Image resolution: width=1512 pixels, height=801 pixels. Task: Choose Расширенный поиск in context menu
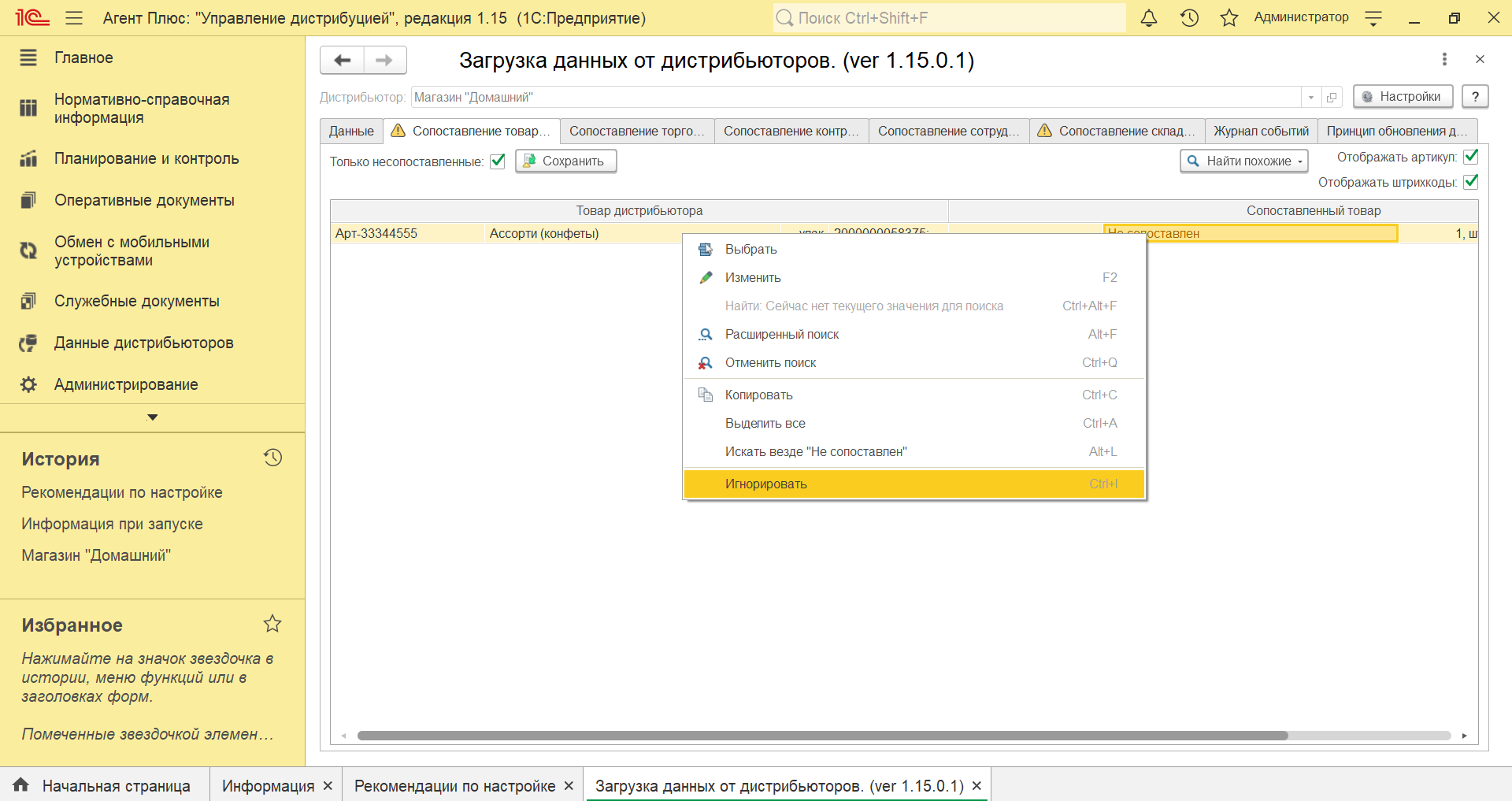point(914,334)
